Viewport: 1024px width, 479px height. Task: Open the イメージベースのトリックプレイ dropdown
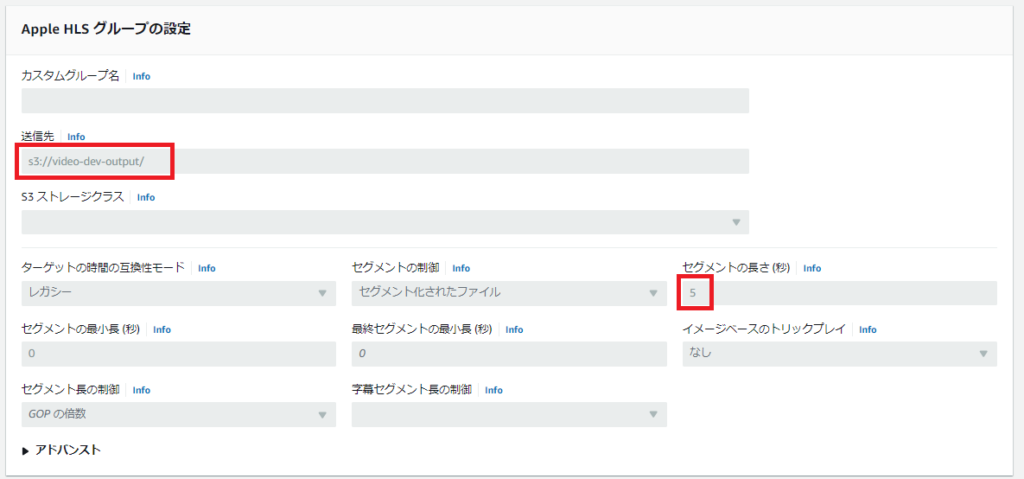pos(839,354)
